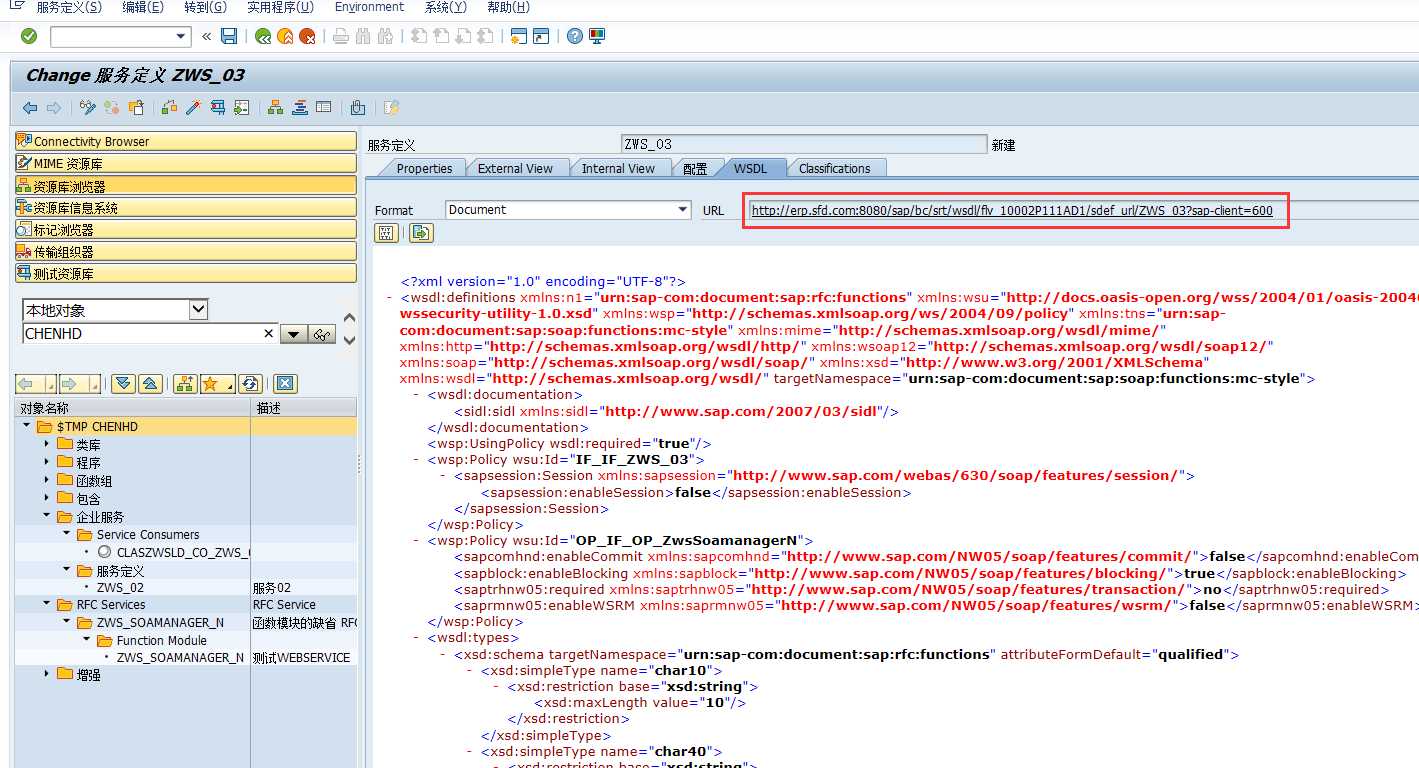
Task: Click the display navigation window icon
Action: 299,108
